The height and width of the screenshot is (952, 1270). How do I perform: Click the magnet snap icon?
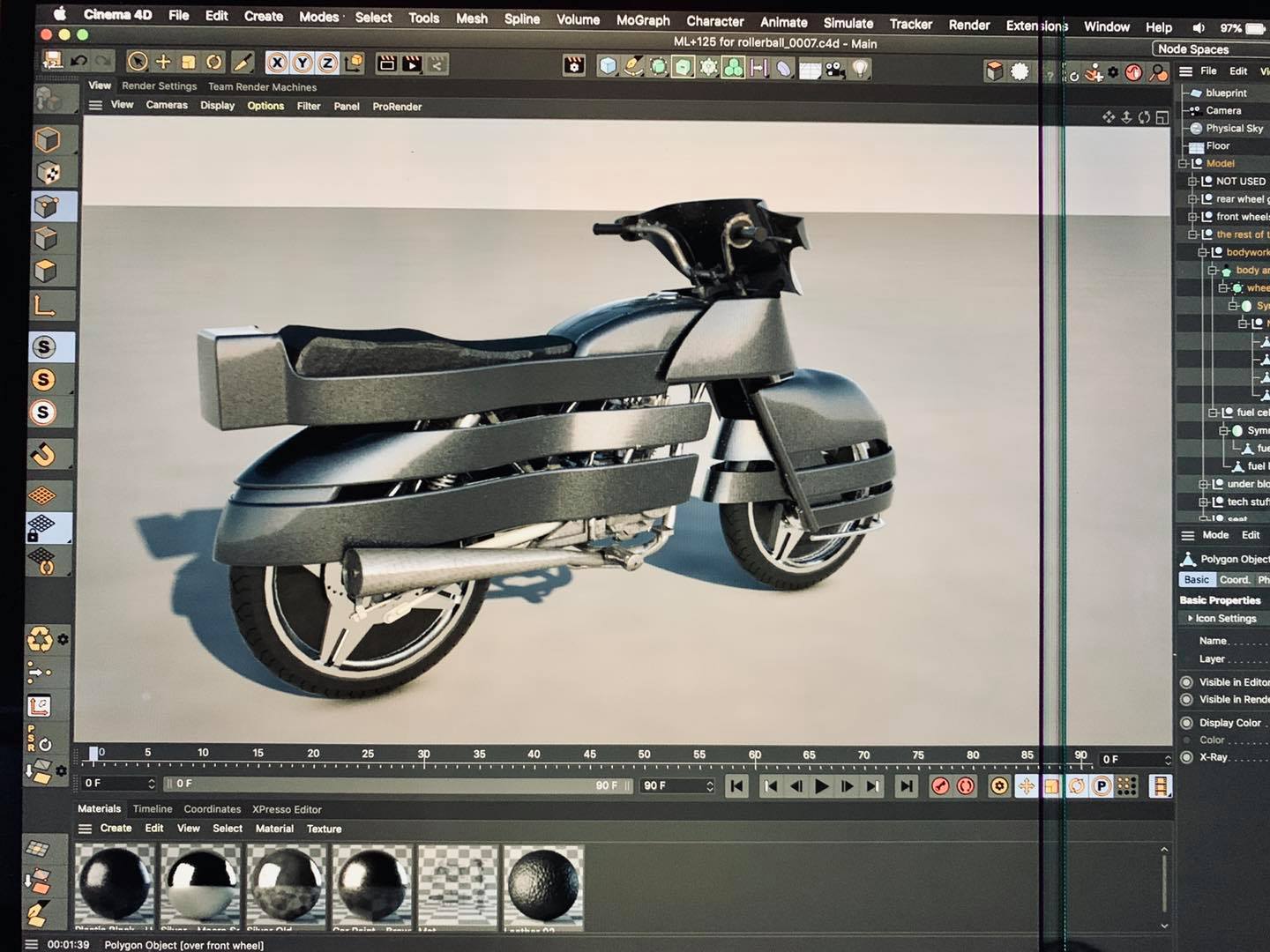tap(43, 453)
